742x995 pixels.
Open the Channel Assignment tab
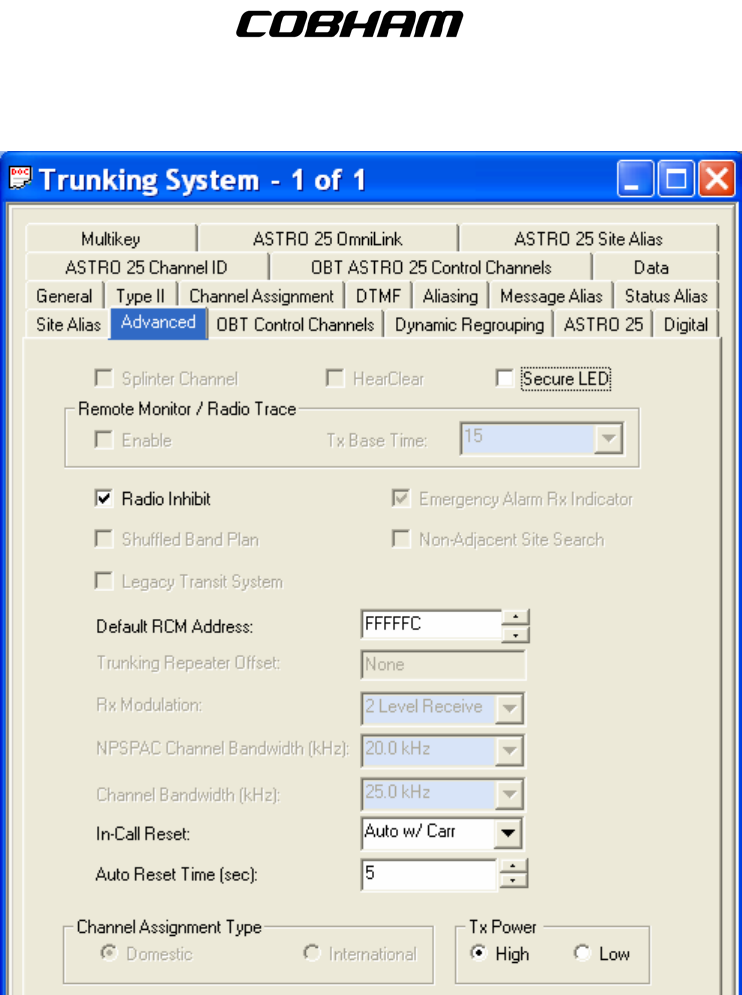tap(262, 296)
